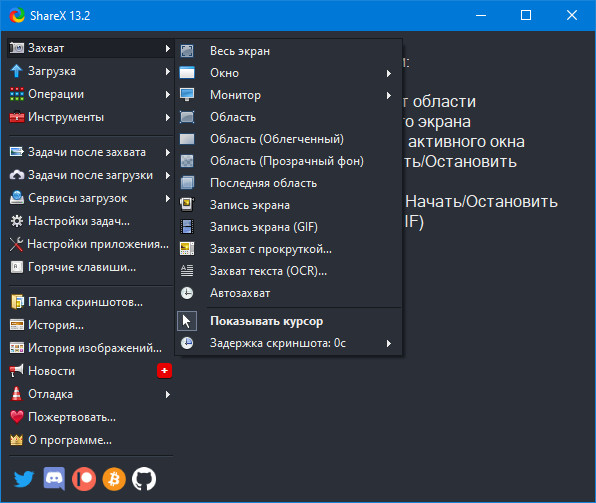Click the Область (Прозрачный фон) text

(287, 161)
